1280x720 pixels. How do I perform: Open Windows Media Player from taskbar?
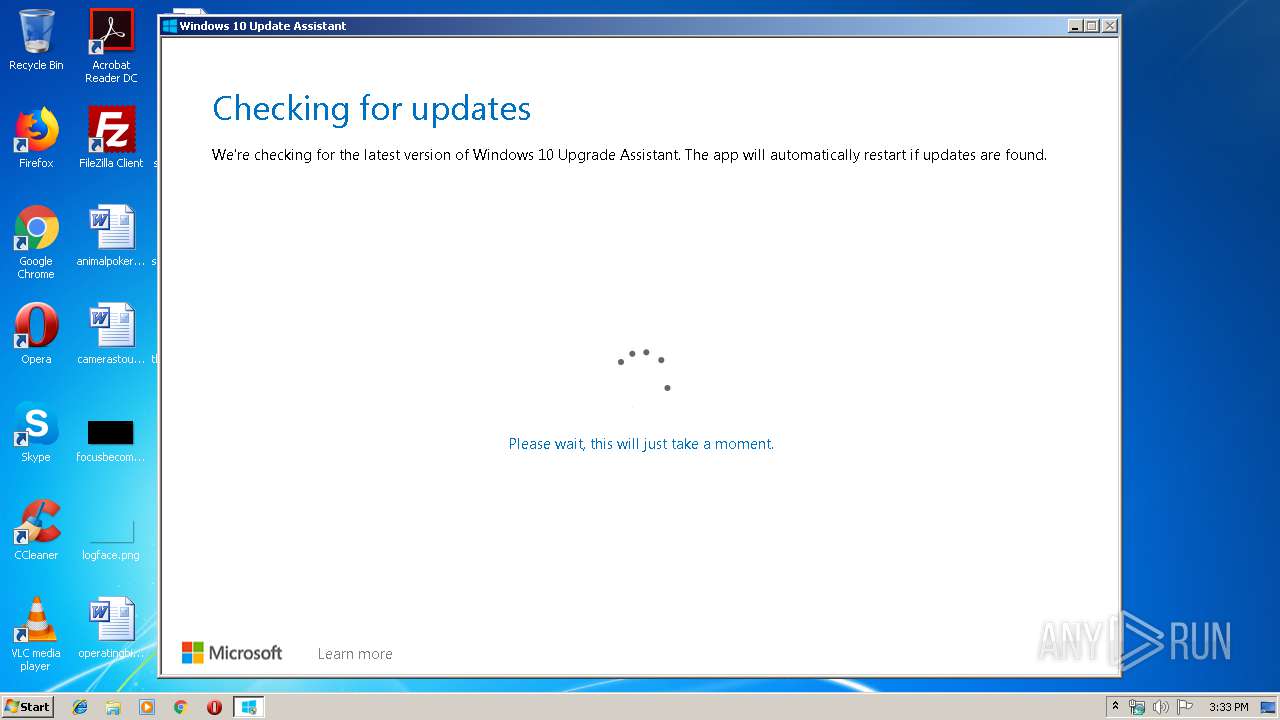coord(147,707)
